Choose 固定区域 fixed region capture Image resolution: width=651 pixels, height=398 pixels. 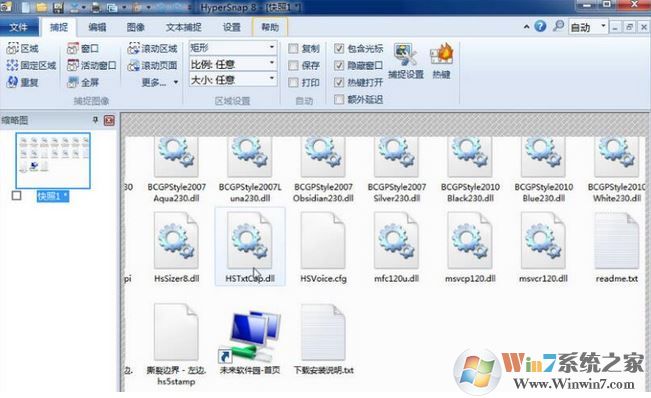point(31,65)
